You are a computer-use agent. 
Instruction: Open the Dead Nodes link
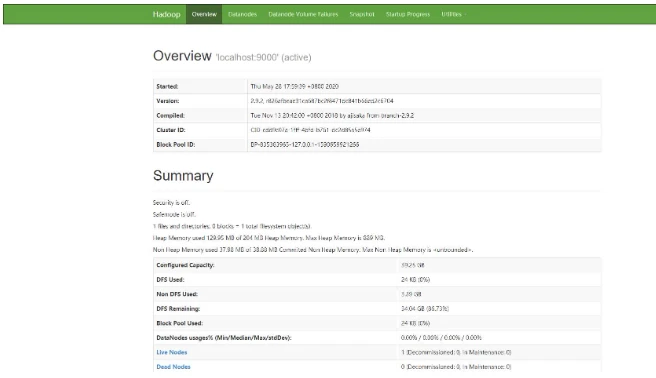pos(173,367)
